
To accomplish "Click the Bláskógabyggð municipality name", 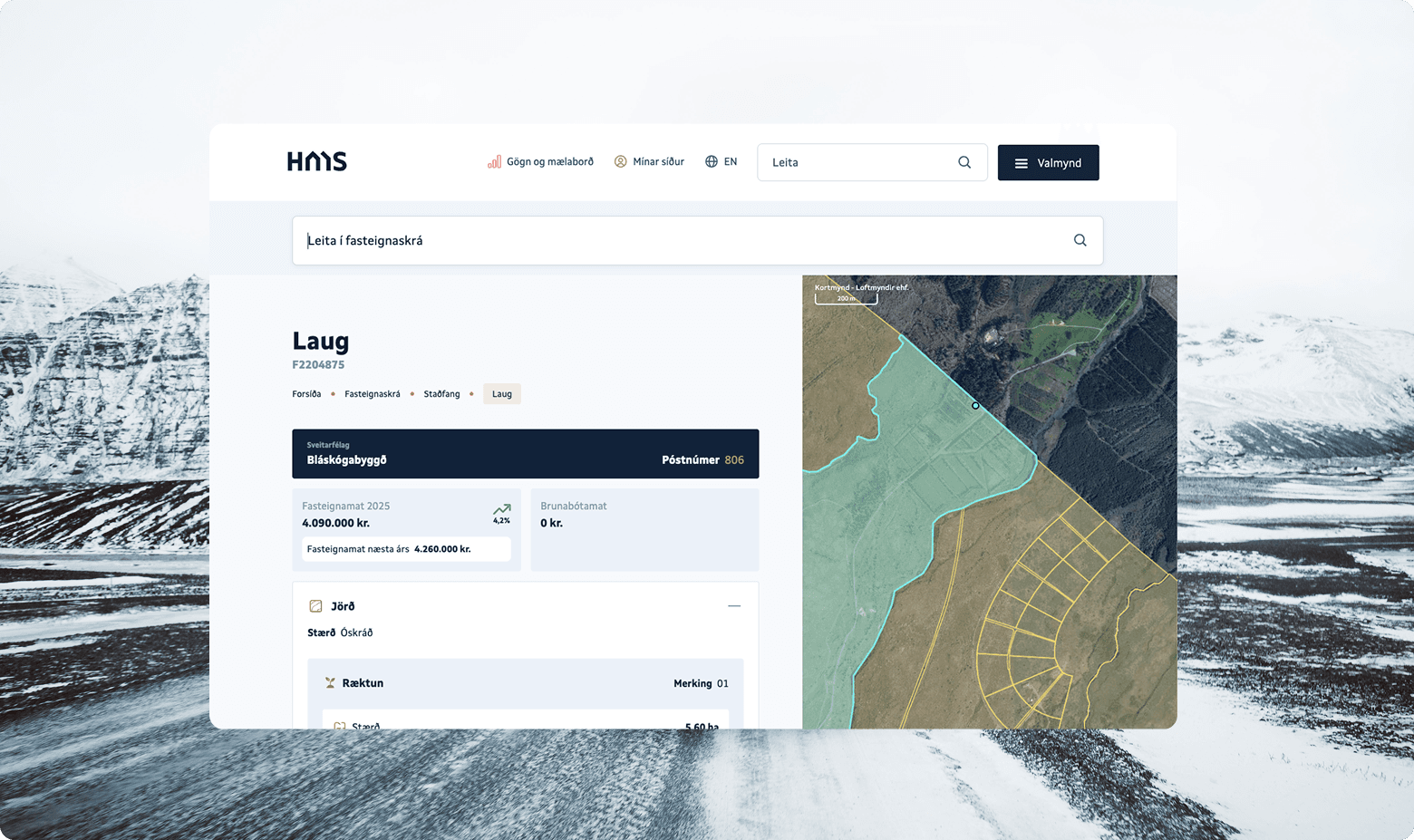I will pyautogui.click(x=346, y=460).
